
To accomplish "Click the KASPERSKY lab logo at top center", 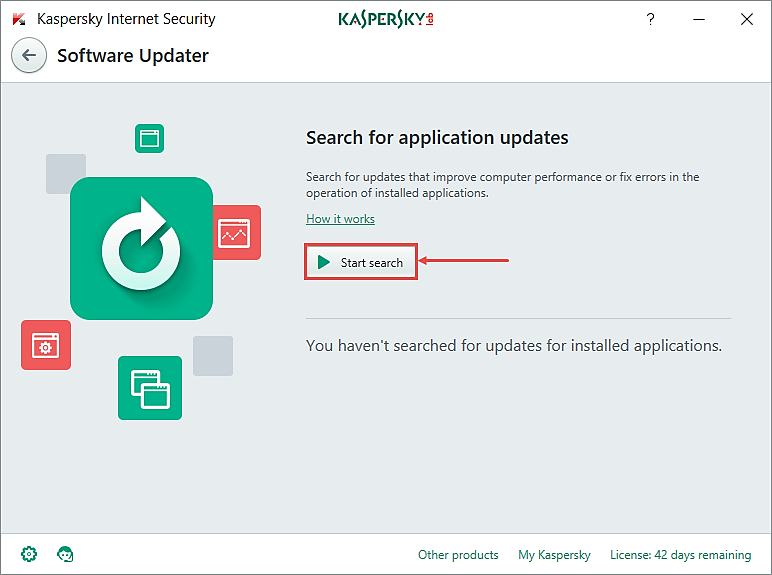I will 386,19.
